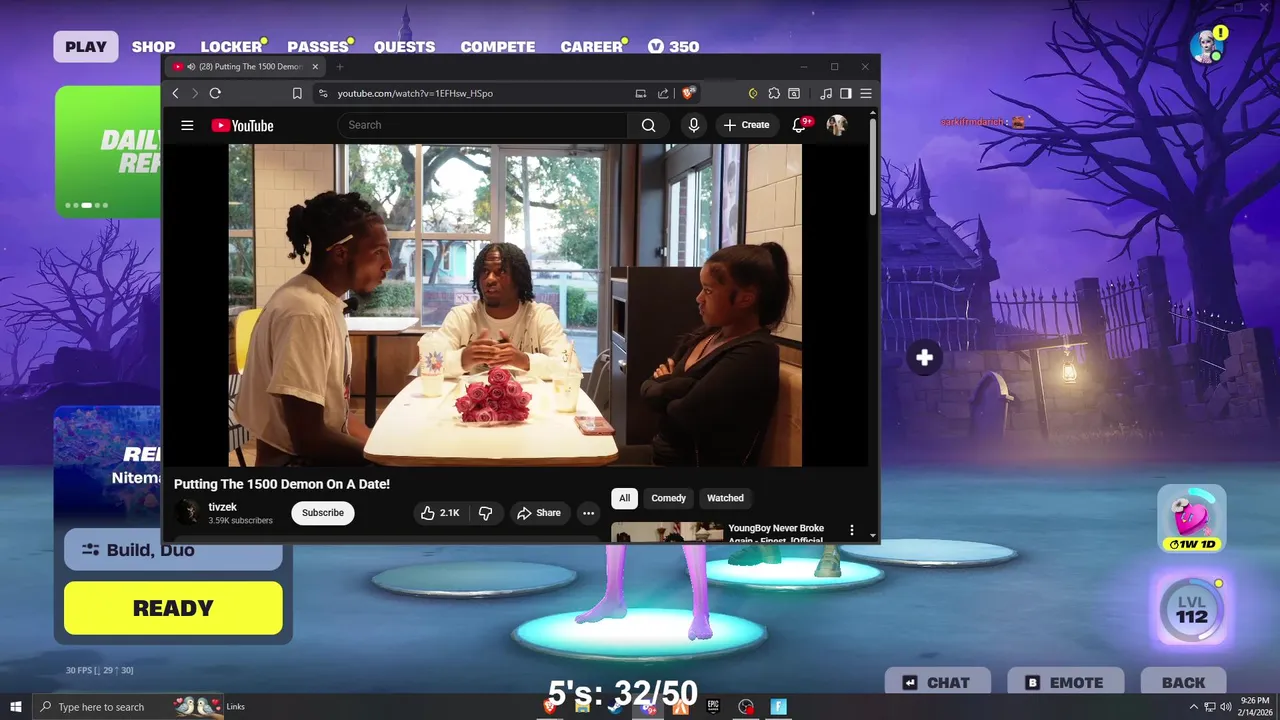The height and width of the screenshot is (720, 1280).
Task: Select the All filter chip
Action: coord(624,498)
